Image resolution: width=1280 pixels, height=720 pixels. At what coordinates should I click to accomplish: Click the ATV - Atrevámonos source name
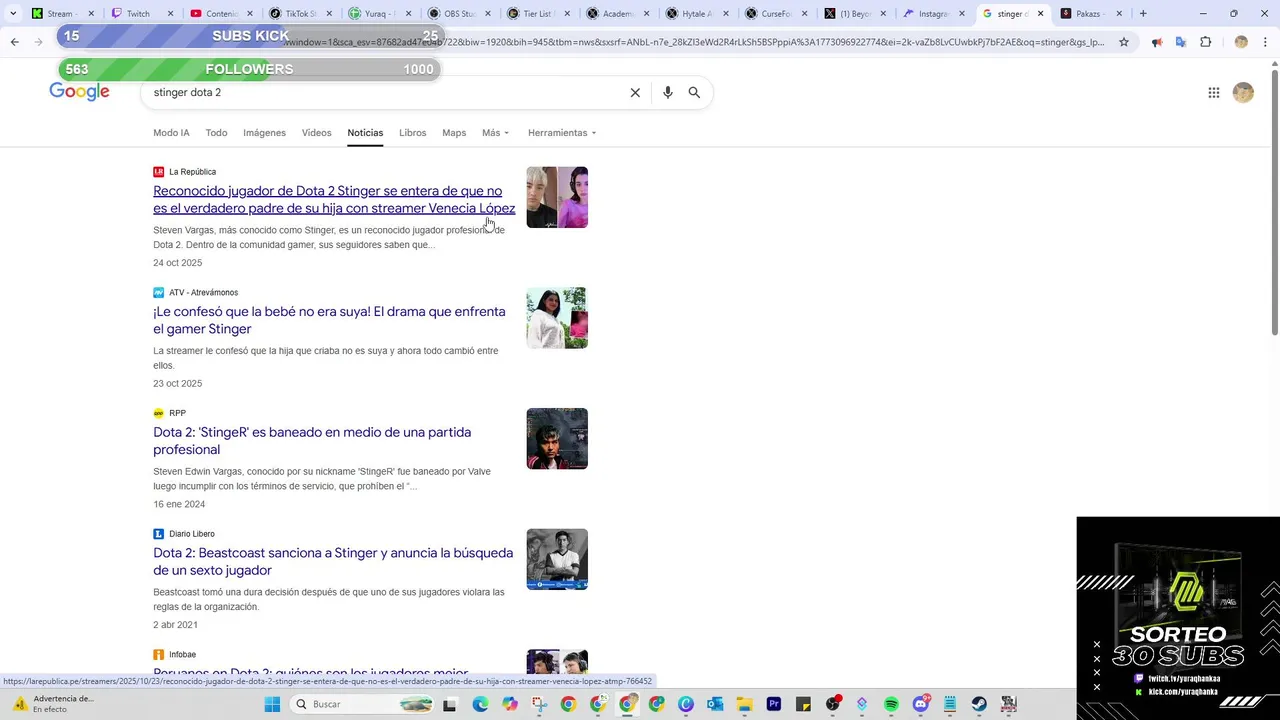click(x=203, y=293)
